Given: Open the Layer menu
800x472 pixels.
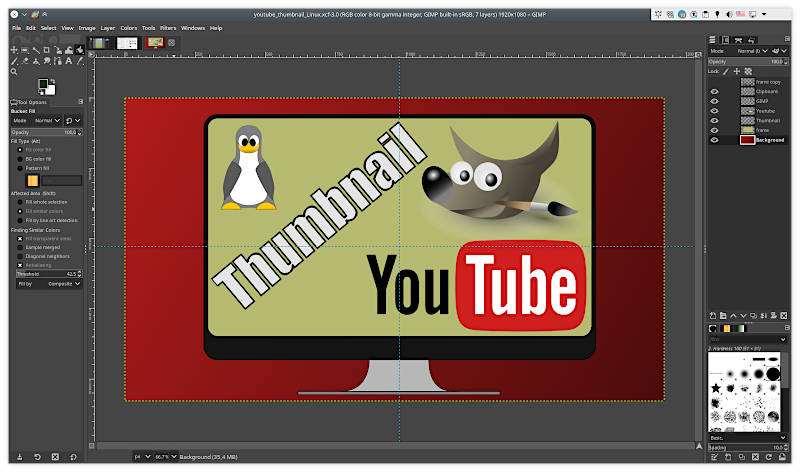Looking at the screenshot, I should (108, 28).
